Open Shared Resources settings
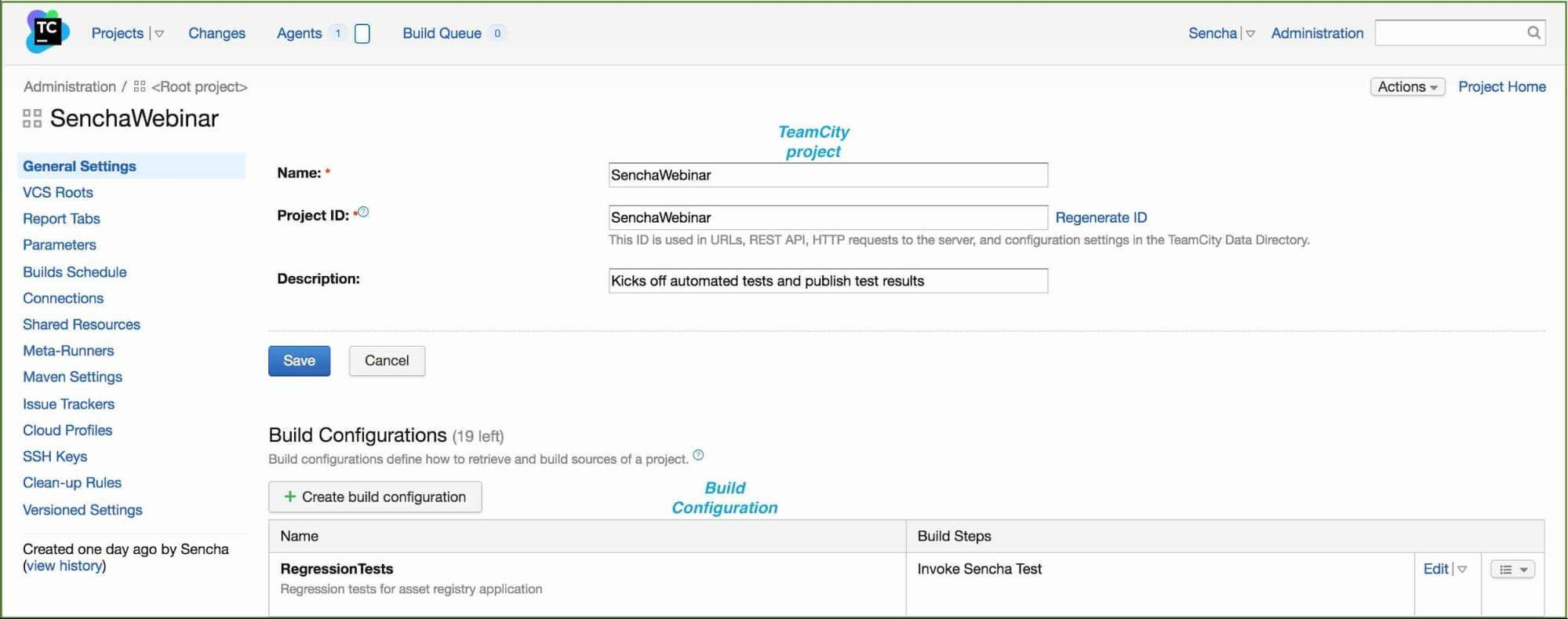Screen dimensions: 1568x619 click(82, 324)
